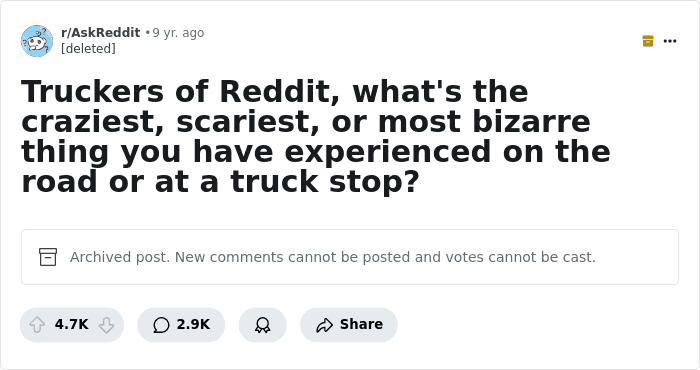
Task: Click the 4.7K vote count
Action: click(71, 324)
